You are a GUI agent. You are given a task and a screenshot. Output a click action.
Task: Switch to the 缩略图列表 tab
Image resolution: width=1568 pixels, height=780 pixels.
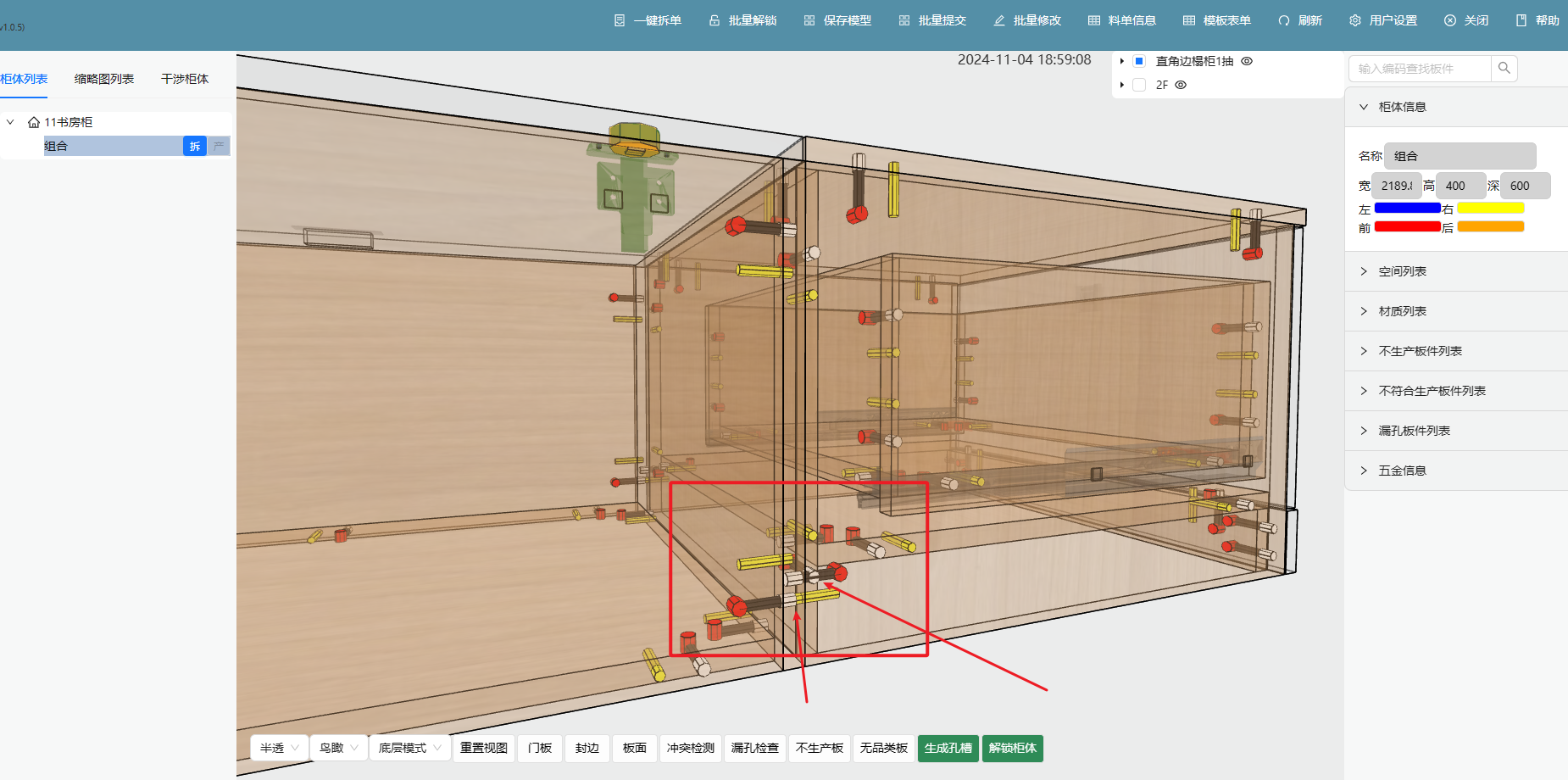click(103, 79)
